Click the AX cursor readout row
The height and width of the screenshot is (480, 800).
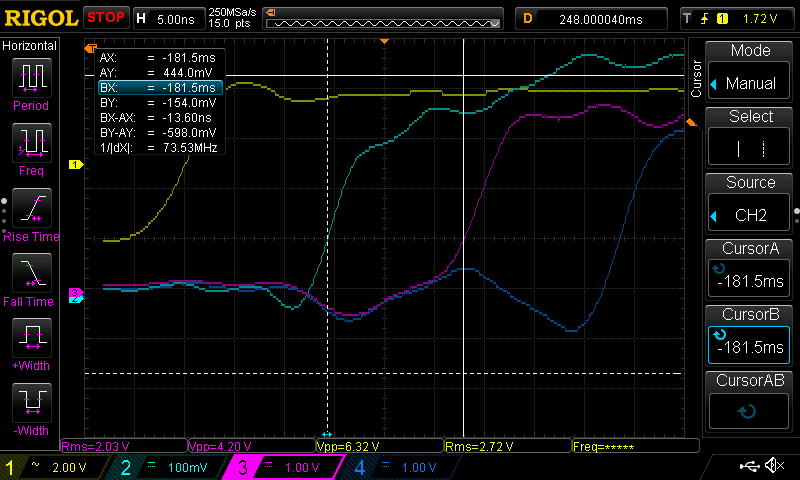pos(158,58)
